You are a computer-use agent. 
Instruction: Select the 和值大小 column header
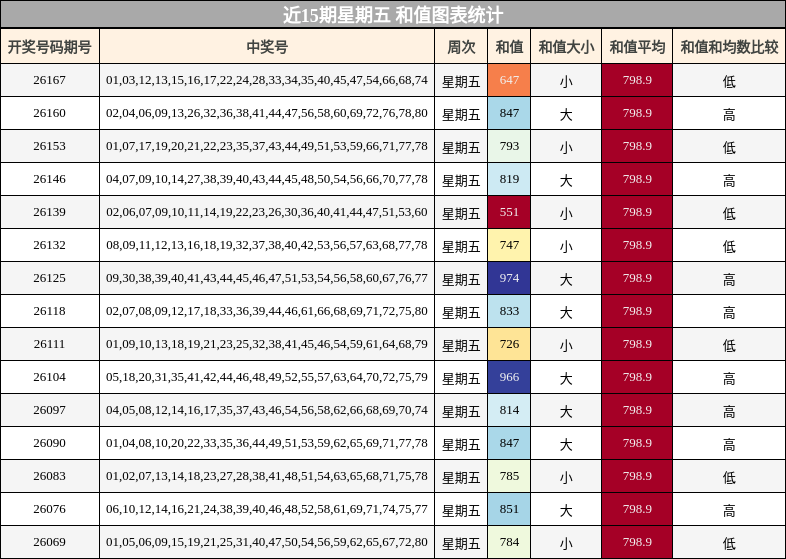[566, 47]
